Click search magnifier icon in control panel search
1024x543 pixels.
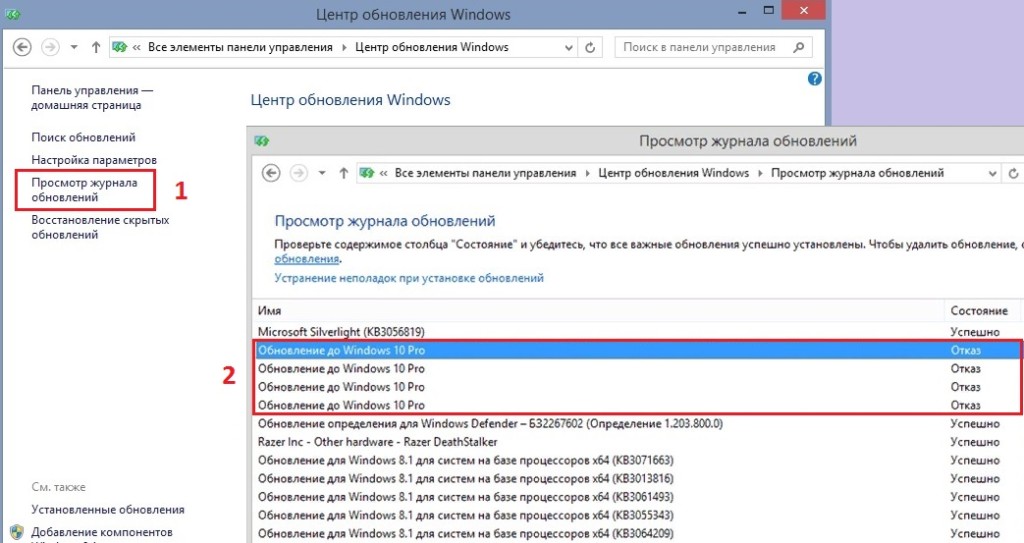click(x=799, y=47)
